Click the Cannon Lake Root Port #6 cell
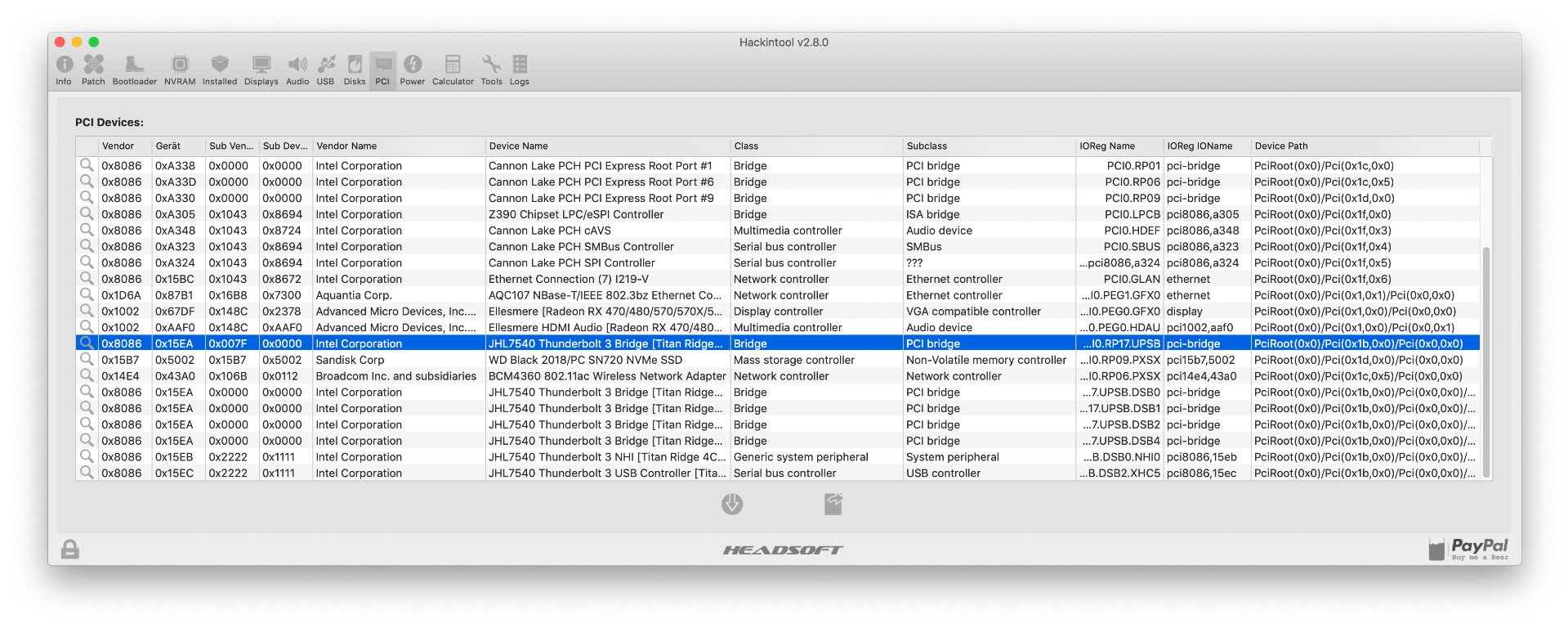The height and width of the screenshot is (628, 1568). pyautogui.click(x=608, y=182)
